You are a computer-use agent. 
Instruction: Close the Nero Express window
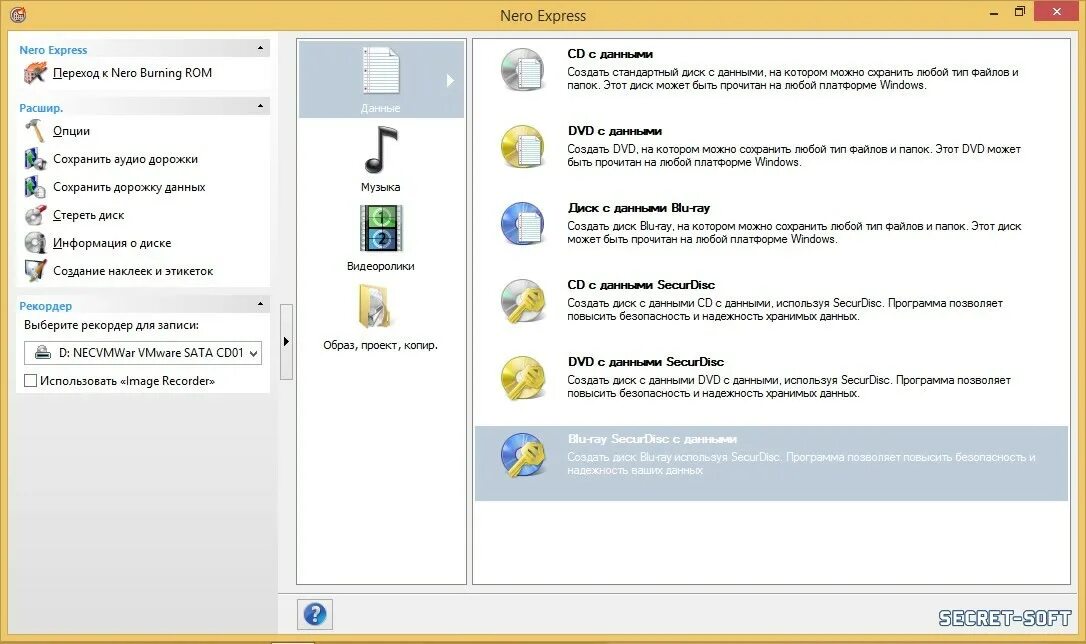[1057, 11]
